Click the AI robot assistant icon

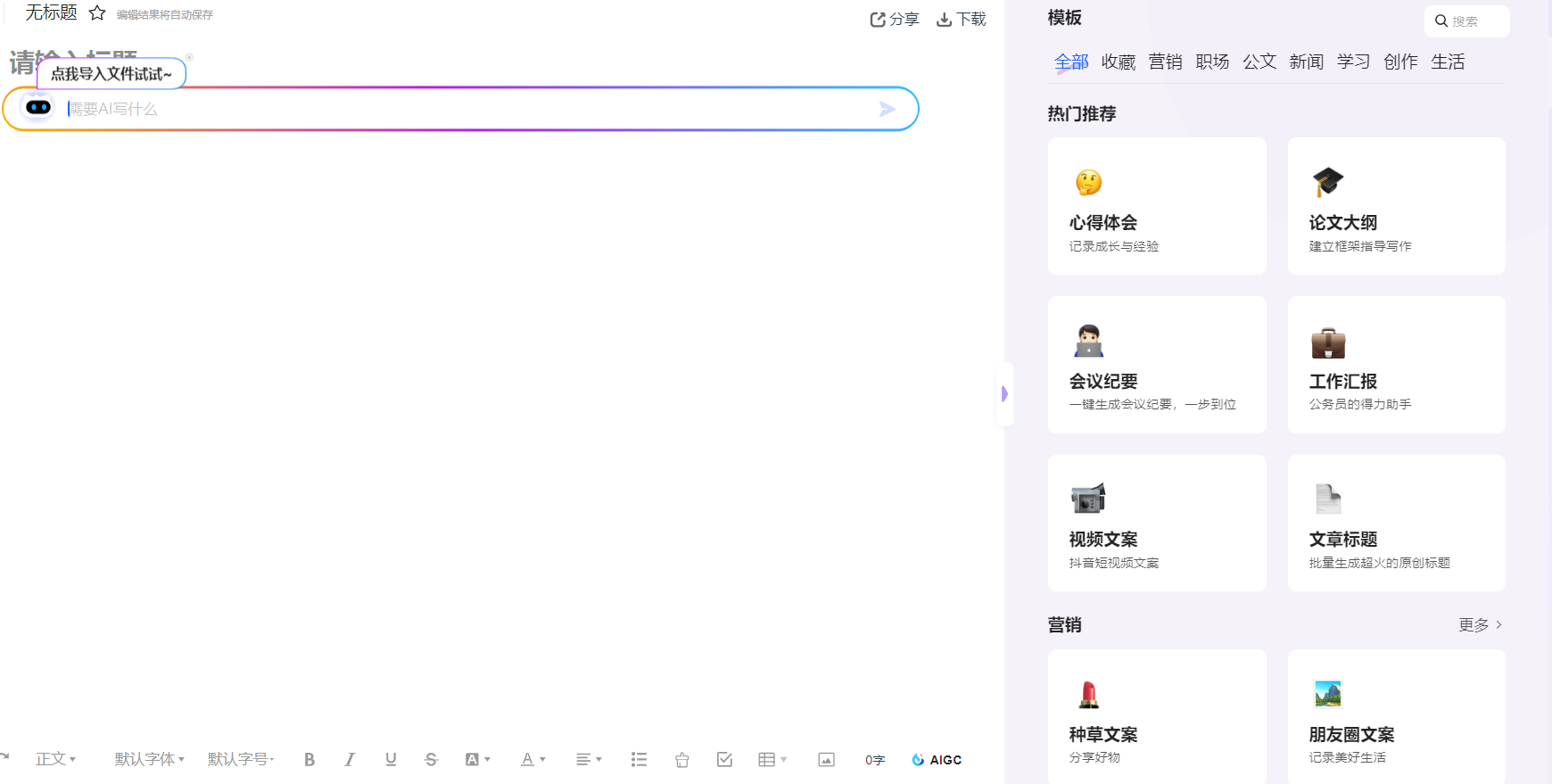[x=37, y=108]
